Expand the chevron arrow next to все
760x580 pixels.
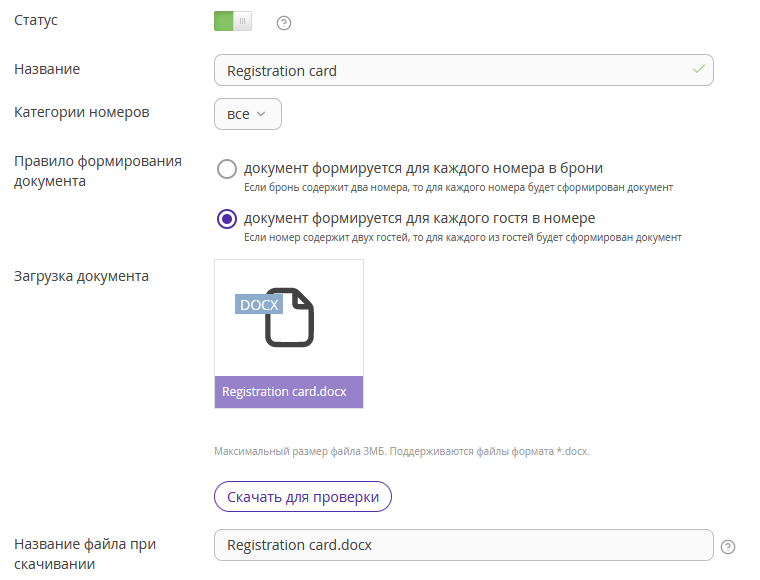click(x=261, y=114)
